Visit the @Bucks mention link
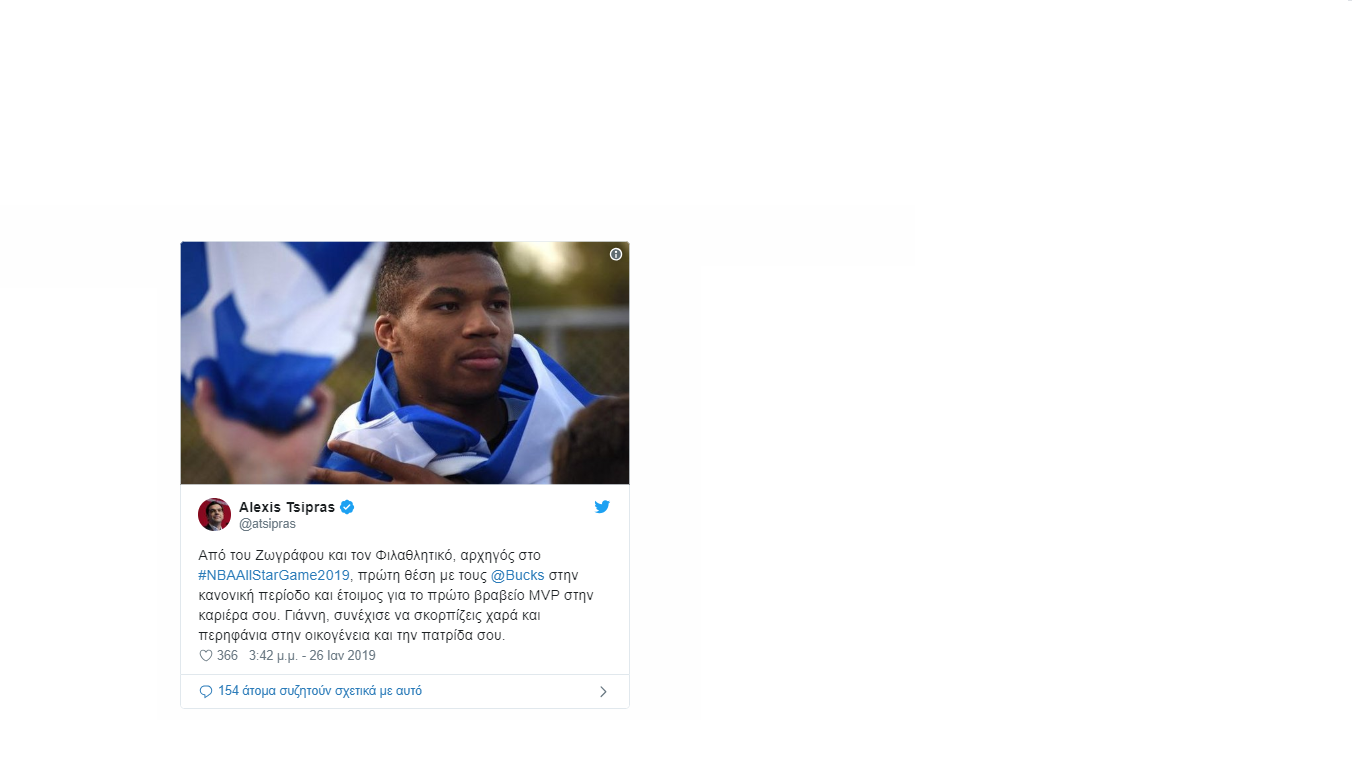 point(518,575)
